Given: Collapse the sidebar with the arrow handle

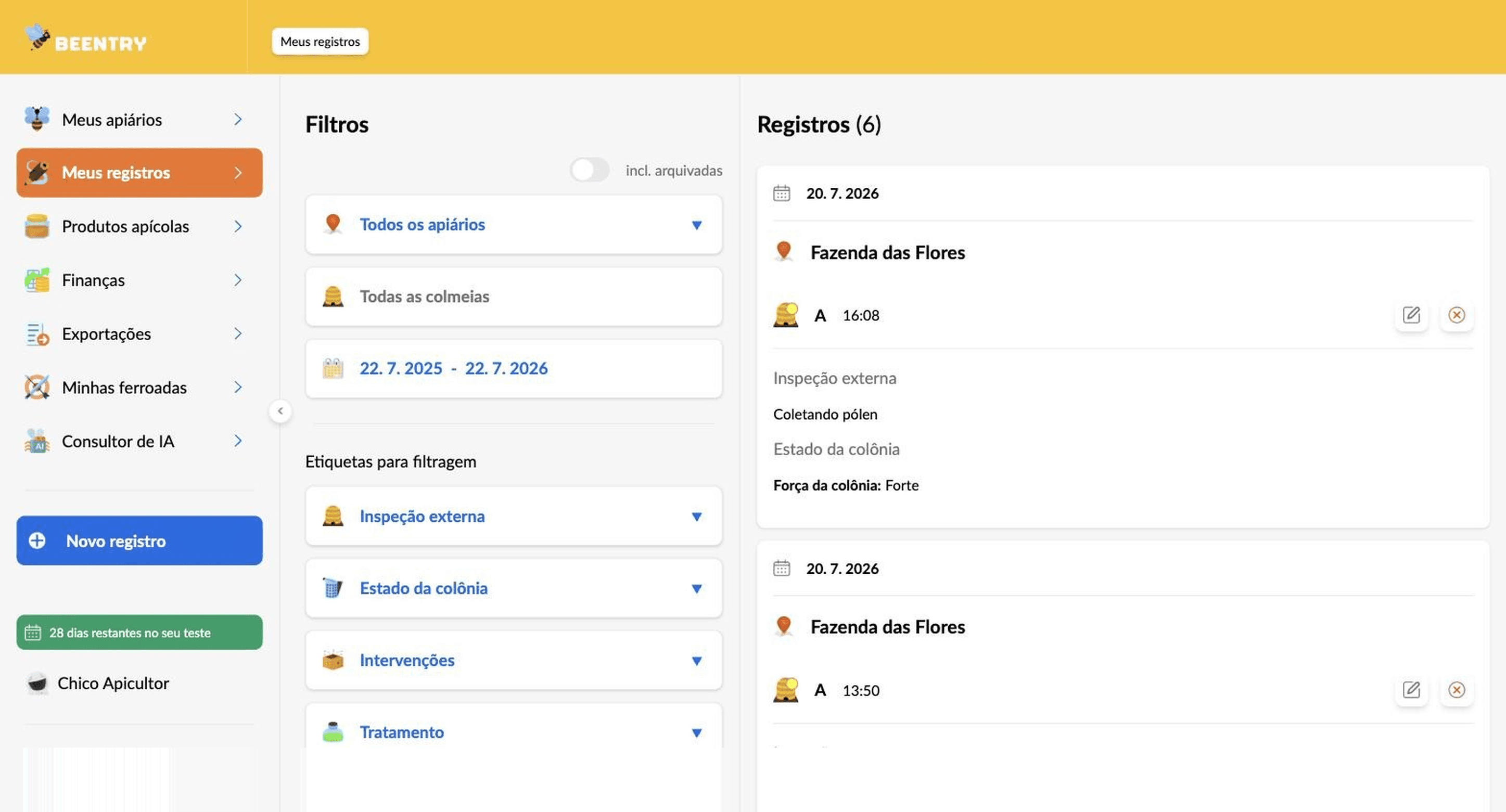Looking at the screenshot, I should pyautogui.click(x=280, y=411).
